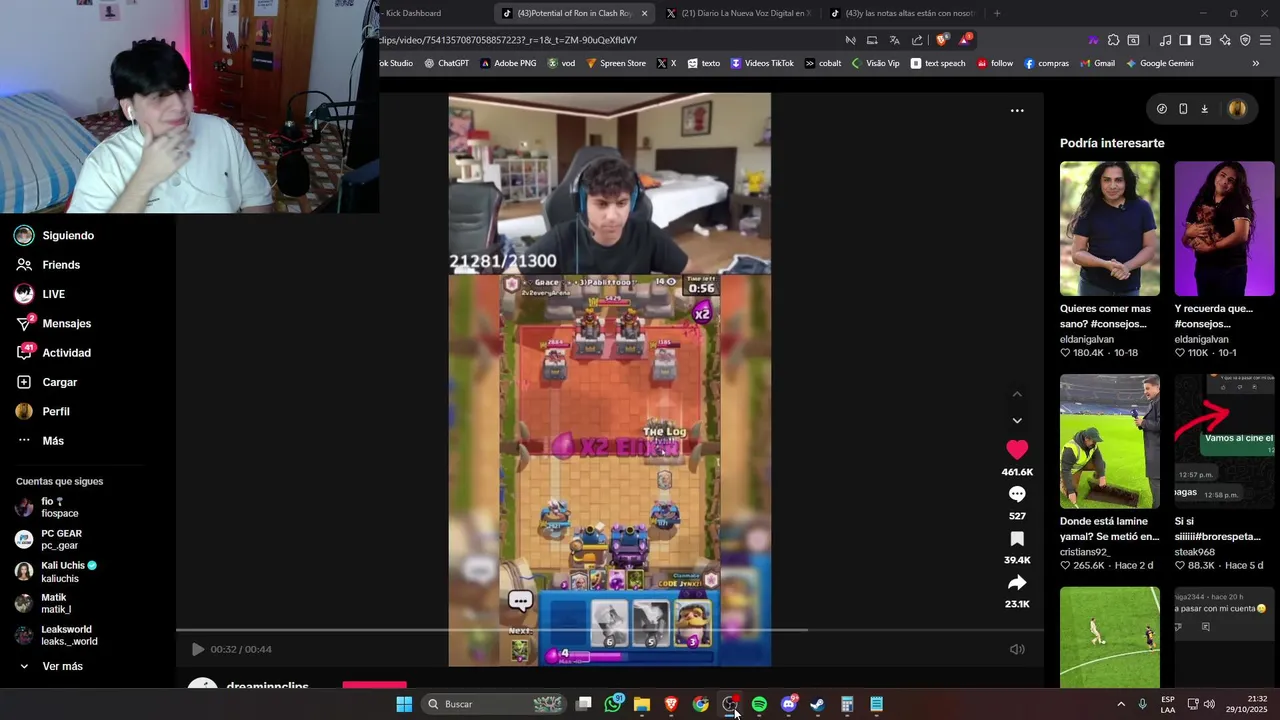Open 'Y recuerda que...' suggested video thumbnail

point(1224,229)
